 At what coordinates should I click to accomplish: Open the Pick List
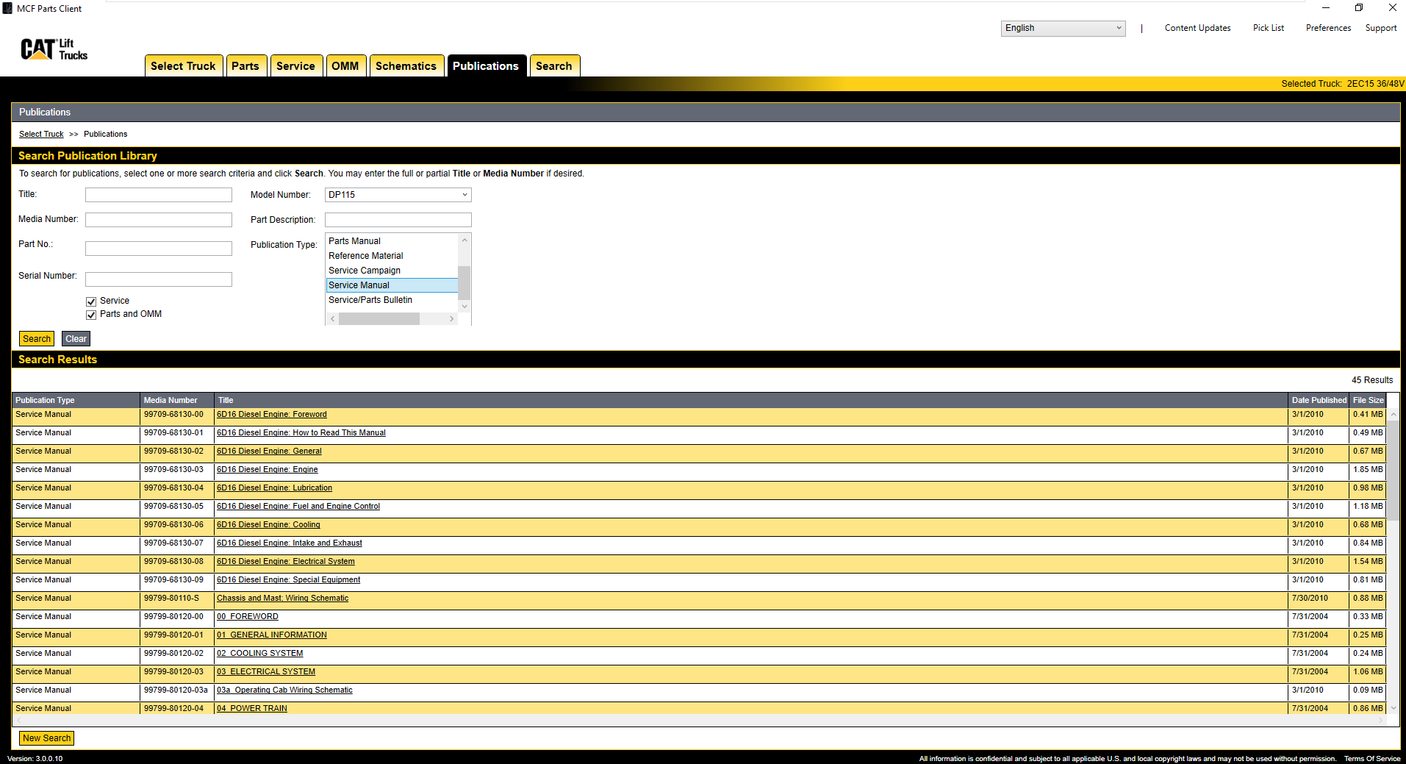1268,27
